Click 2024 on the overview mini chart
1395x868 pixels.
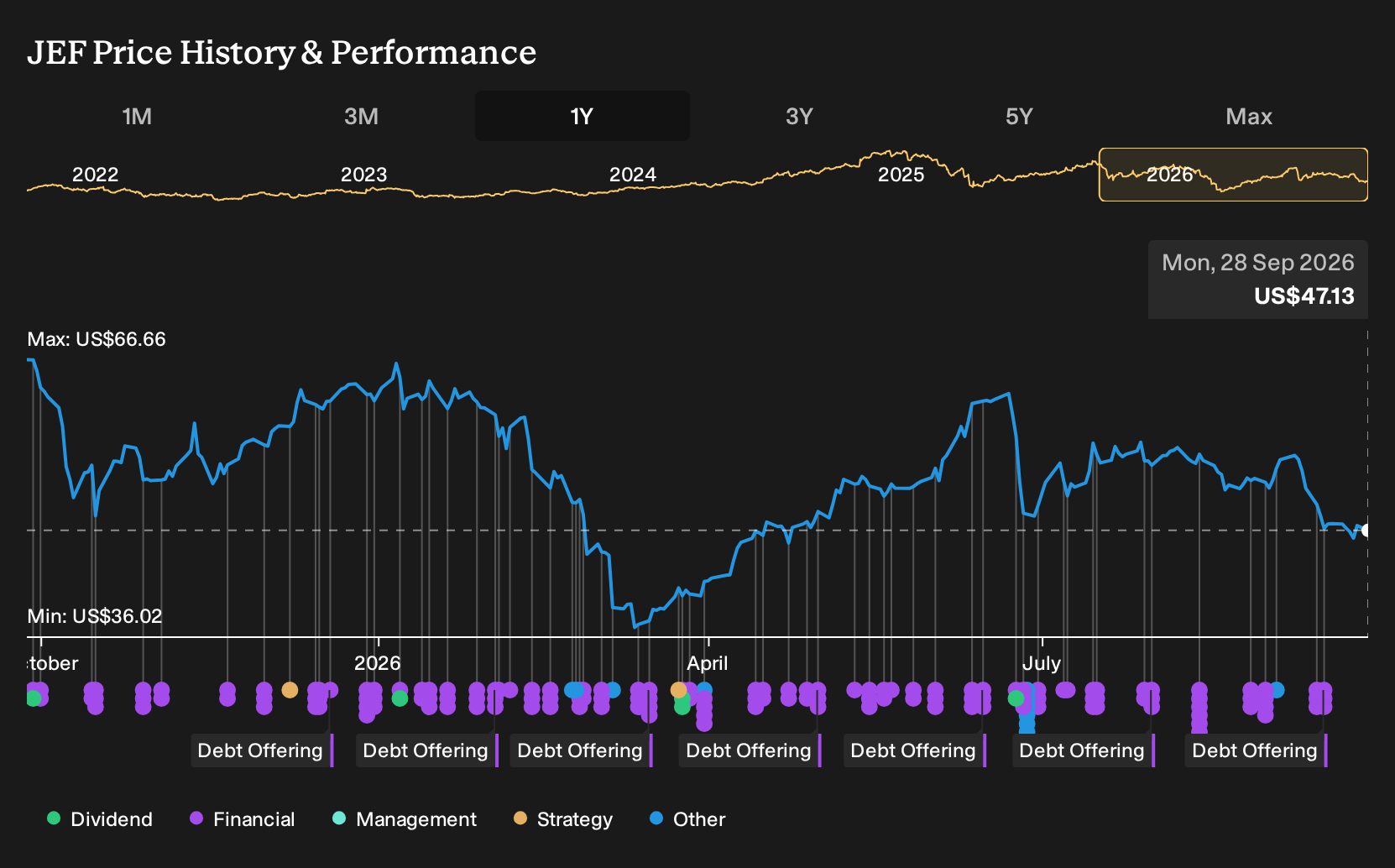coord(632,175)
